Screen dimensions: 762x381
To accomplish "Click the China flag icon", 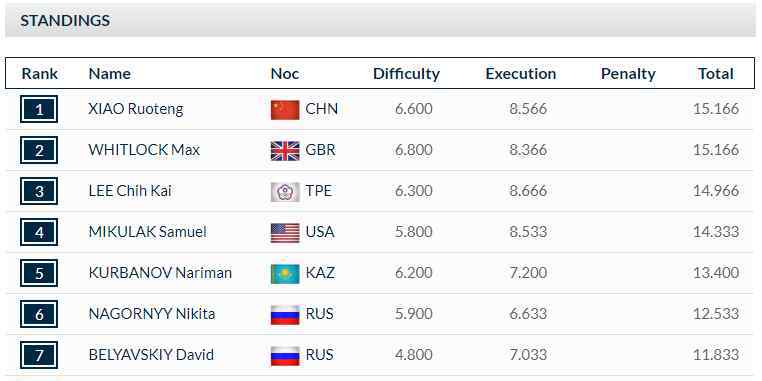I will coord(285,109).
